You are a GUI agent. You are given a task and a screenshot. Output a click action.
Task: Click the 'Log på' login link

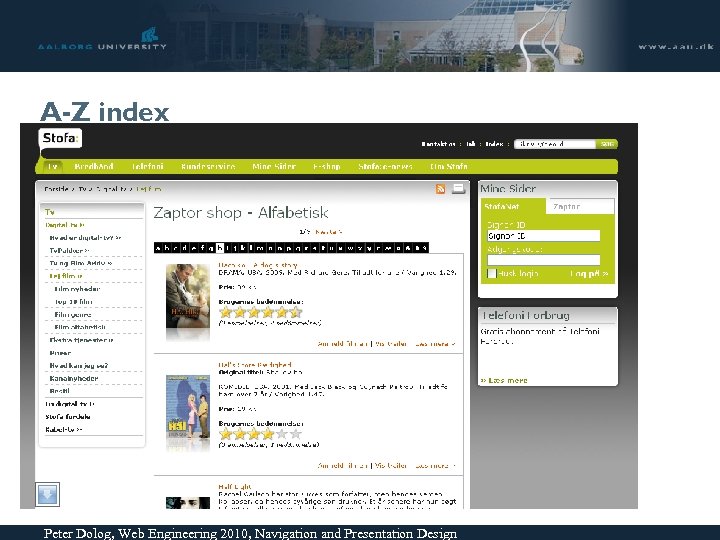tap(589, 274)
